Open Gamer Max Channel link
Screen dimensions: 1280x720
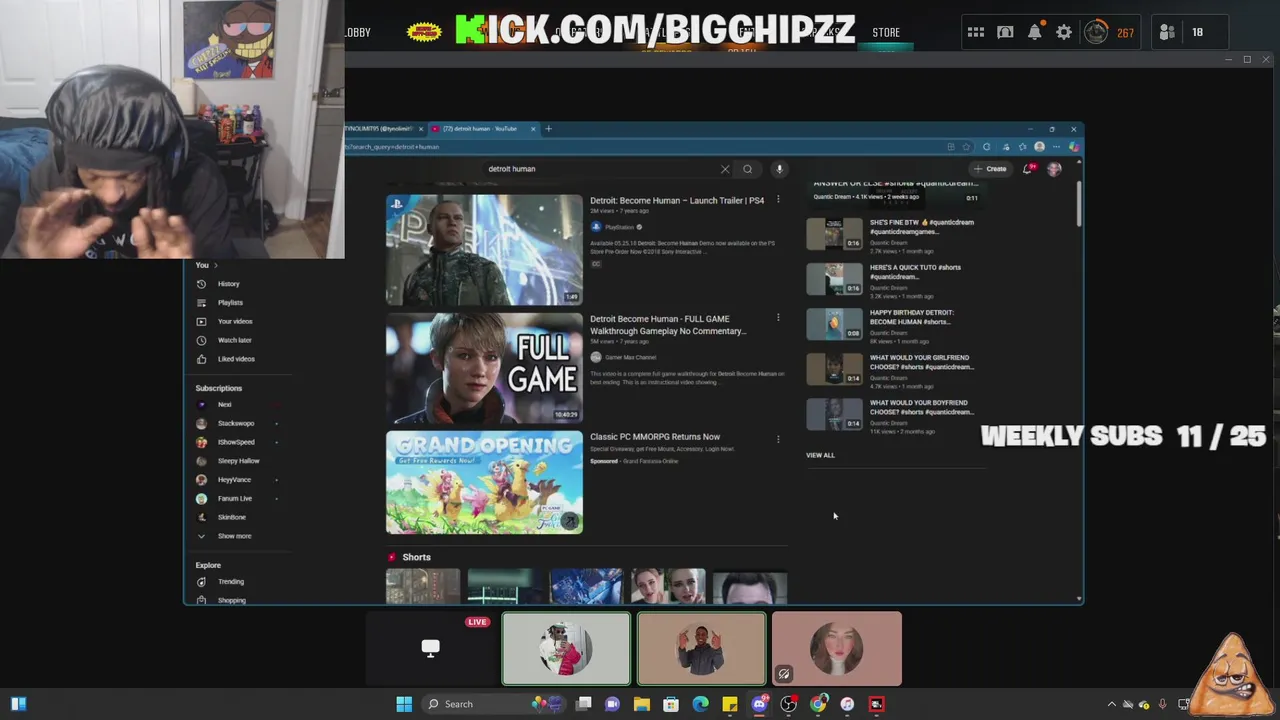point(630,357)
